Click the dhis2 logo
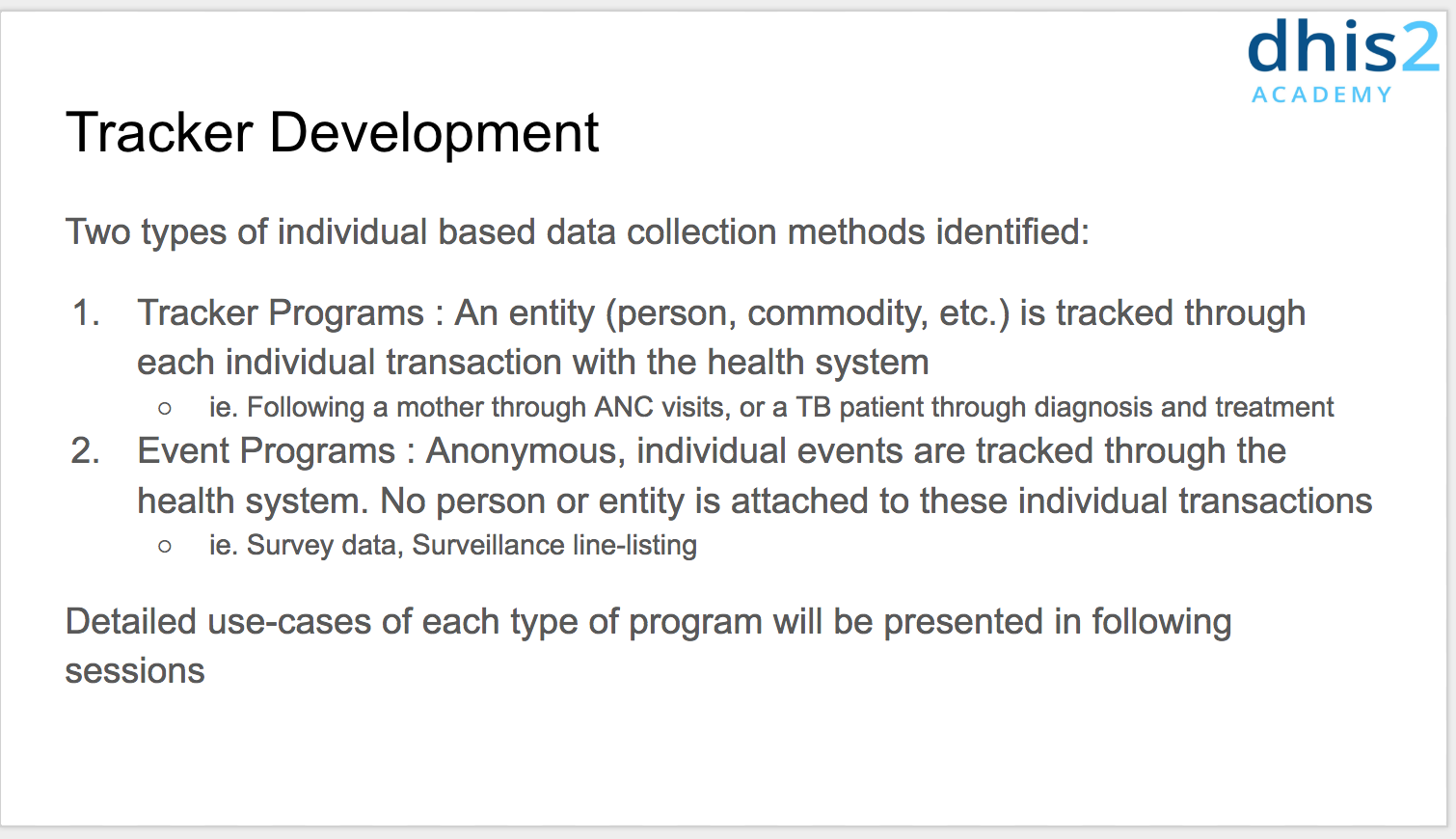The image size is (1456, 839). pos(1342,48)
